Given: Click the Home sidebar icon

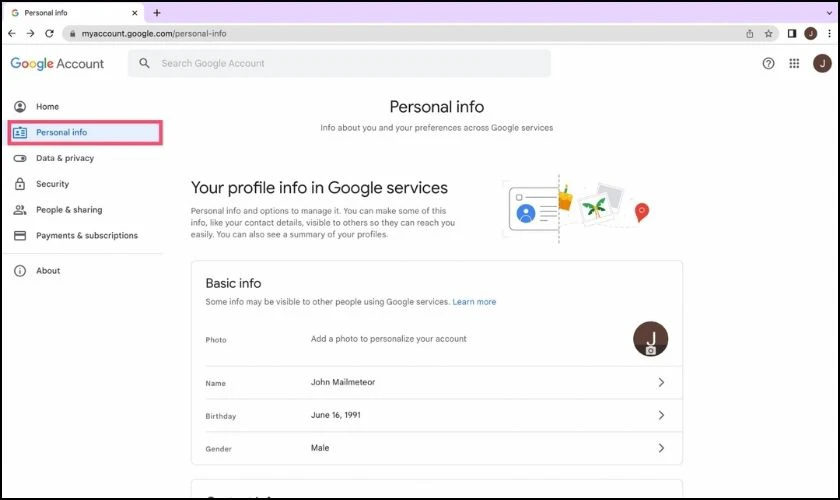Looking at the screenshot, I should click(20, 107).
